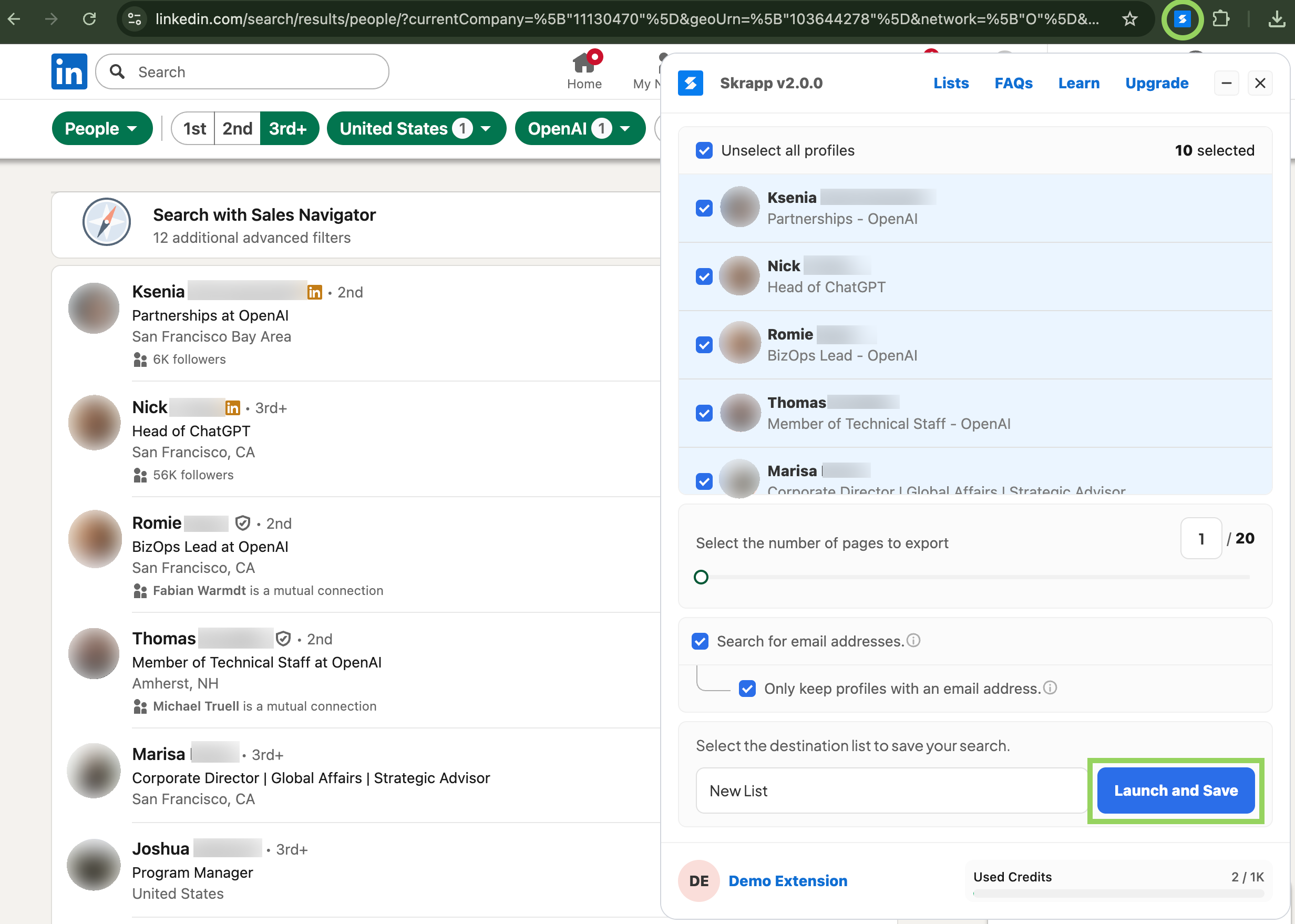The width and height of the screenshot is (1295, 924).
Task: Open Fabian Warmdt mutual connection link
Action: [199, 591]
